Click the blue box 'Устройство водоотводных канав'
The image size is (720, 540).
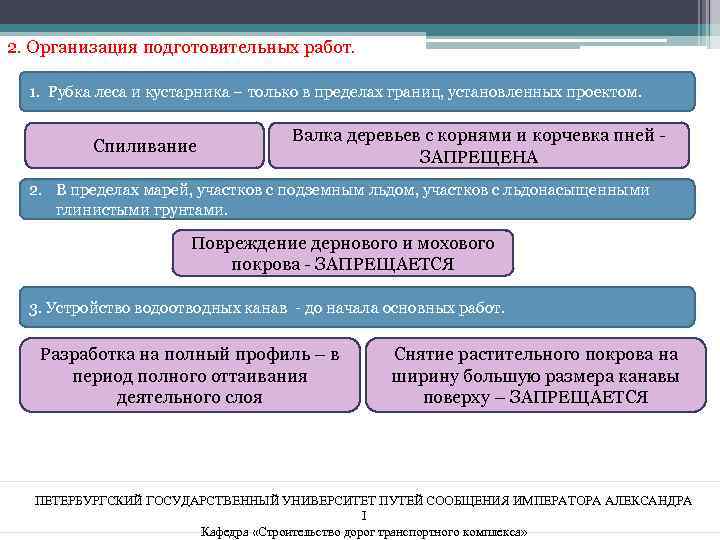tap(357, 307)
